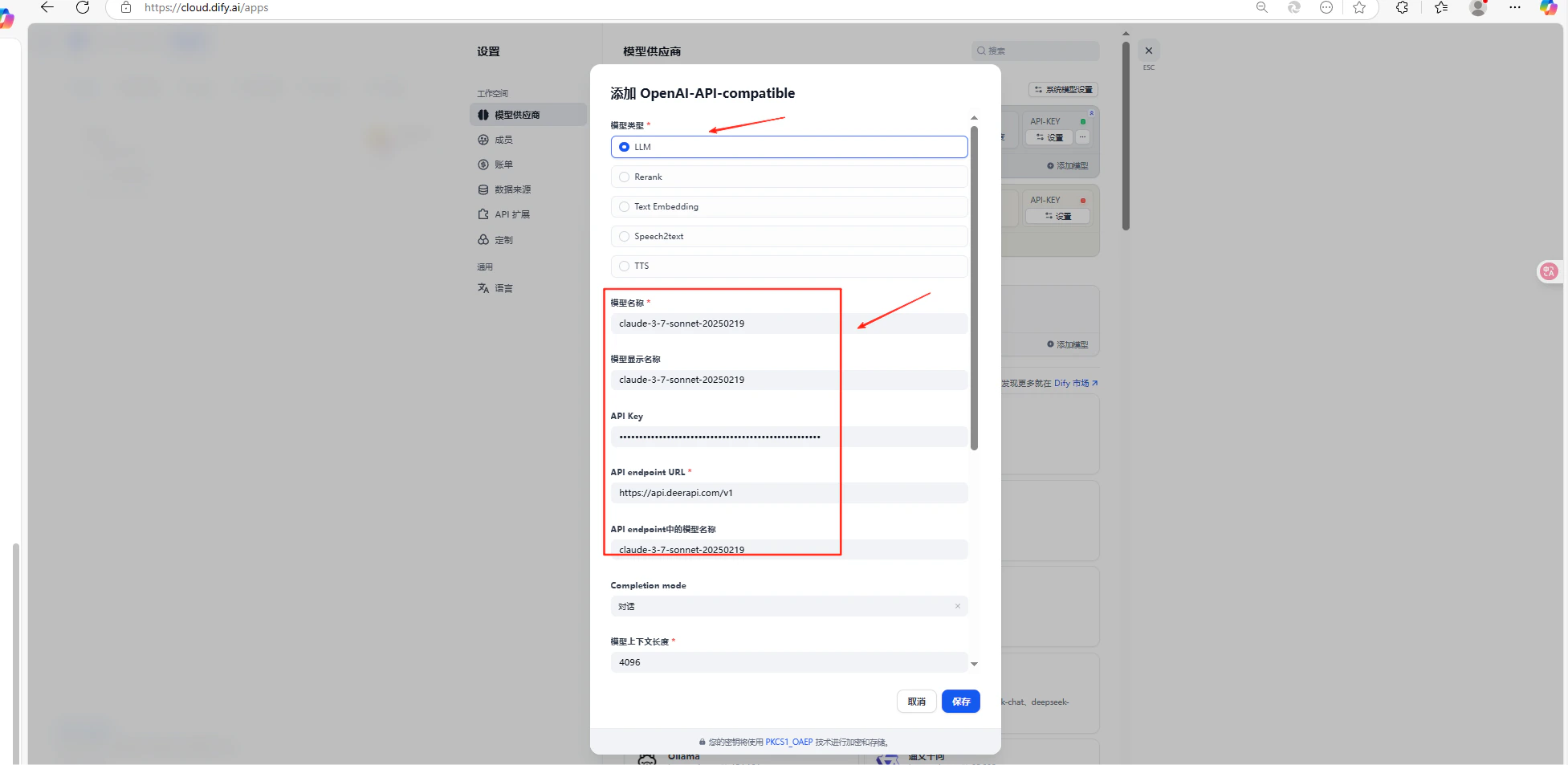Click the API endpoint中的模型名称 field
Viewport: 1568px width, 765px height.
pyautogui.click(x=788, y=550)
